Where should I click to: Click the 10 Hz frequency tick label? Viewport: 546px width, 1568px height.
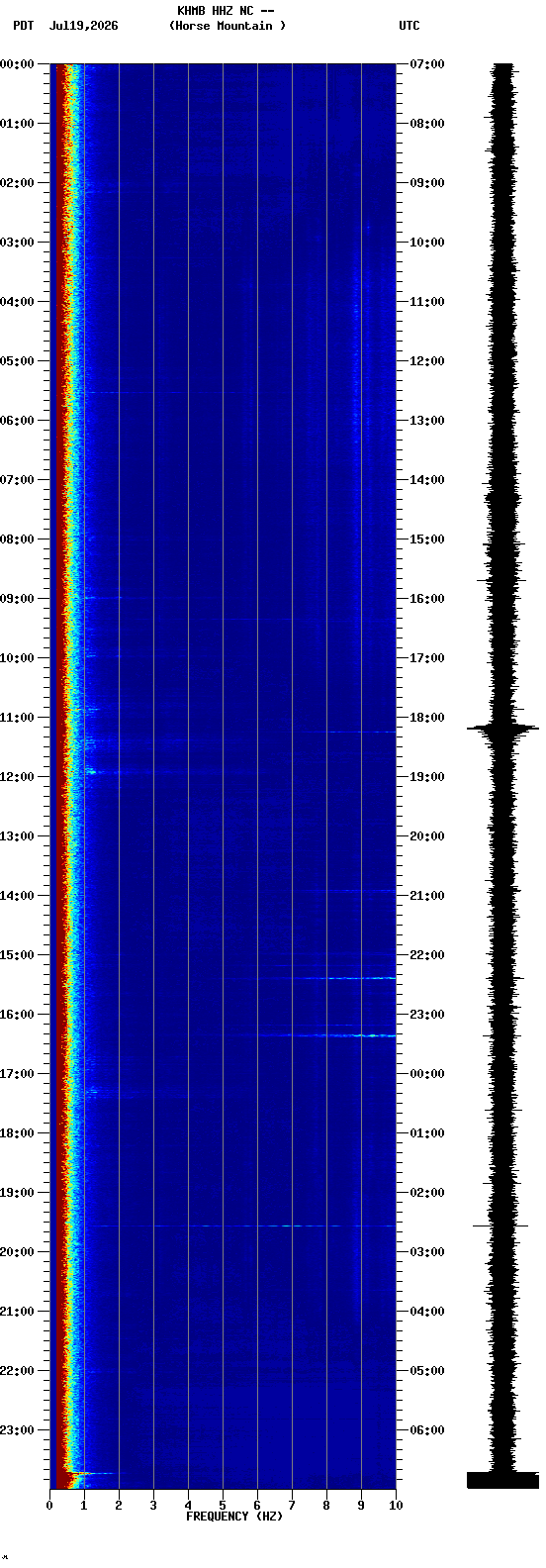pyautogui.click(x=396, y=1506)
